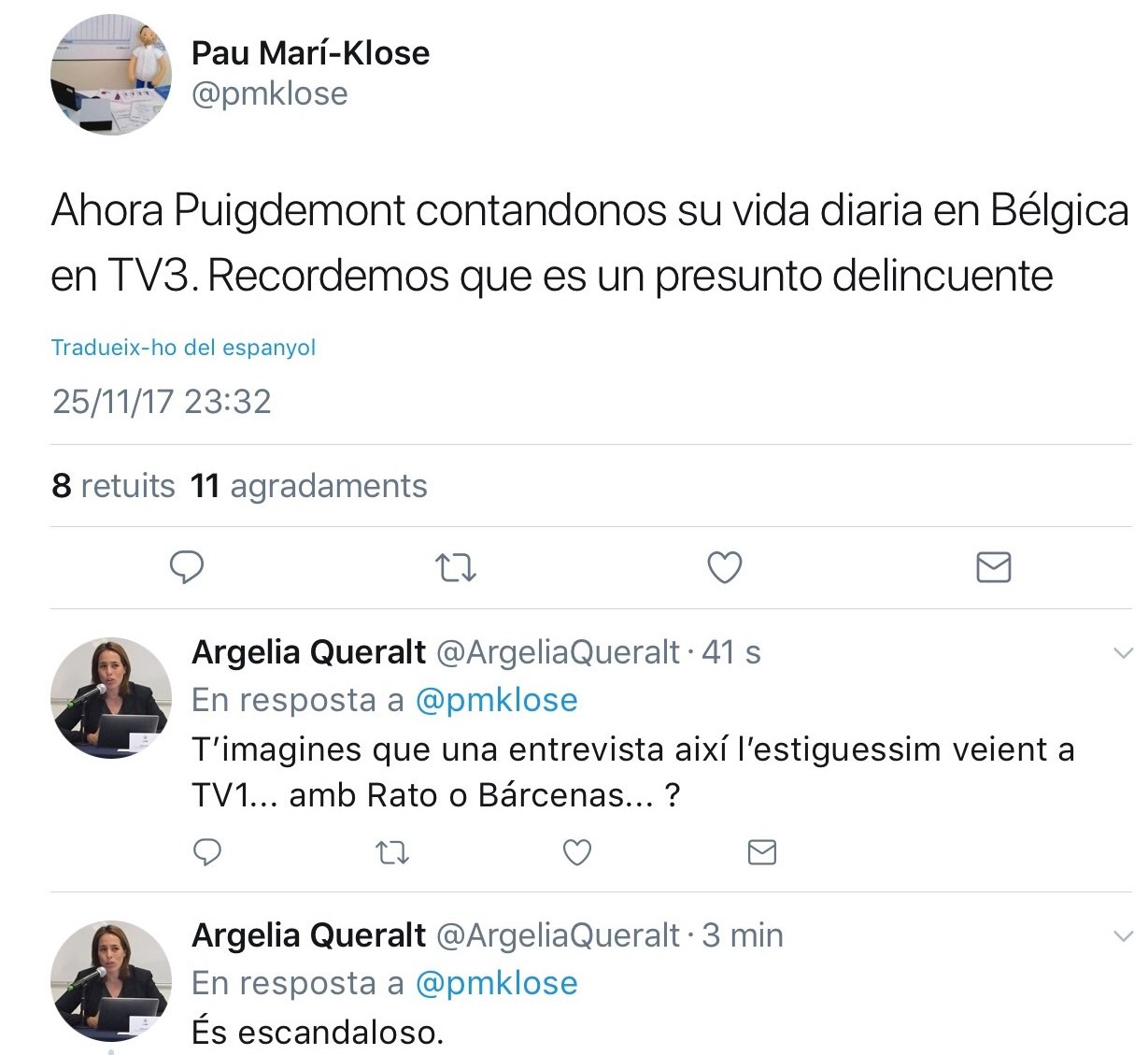
Task: Open Pau Marí-Klose's profile picture
Action: coord(111,75)
